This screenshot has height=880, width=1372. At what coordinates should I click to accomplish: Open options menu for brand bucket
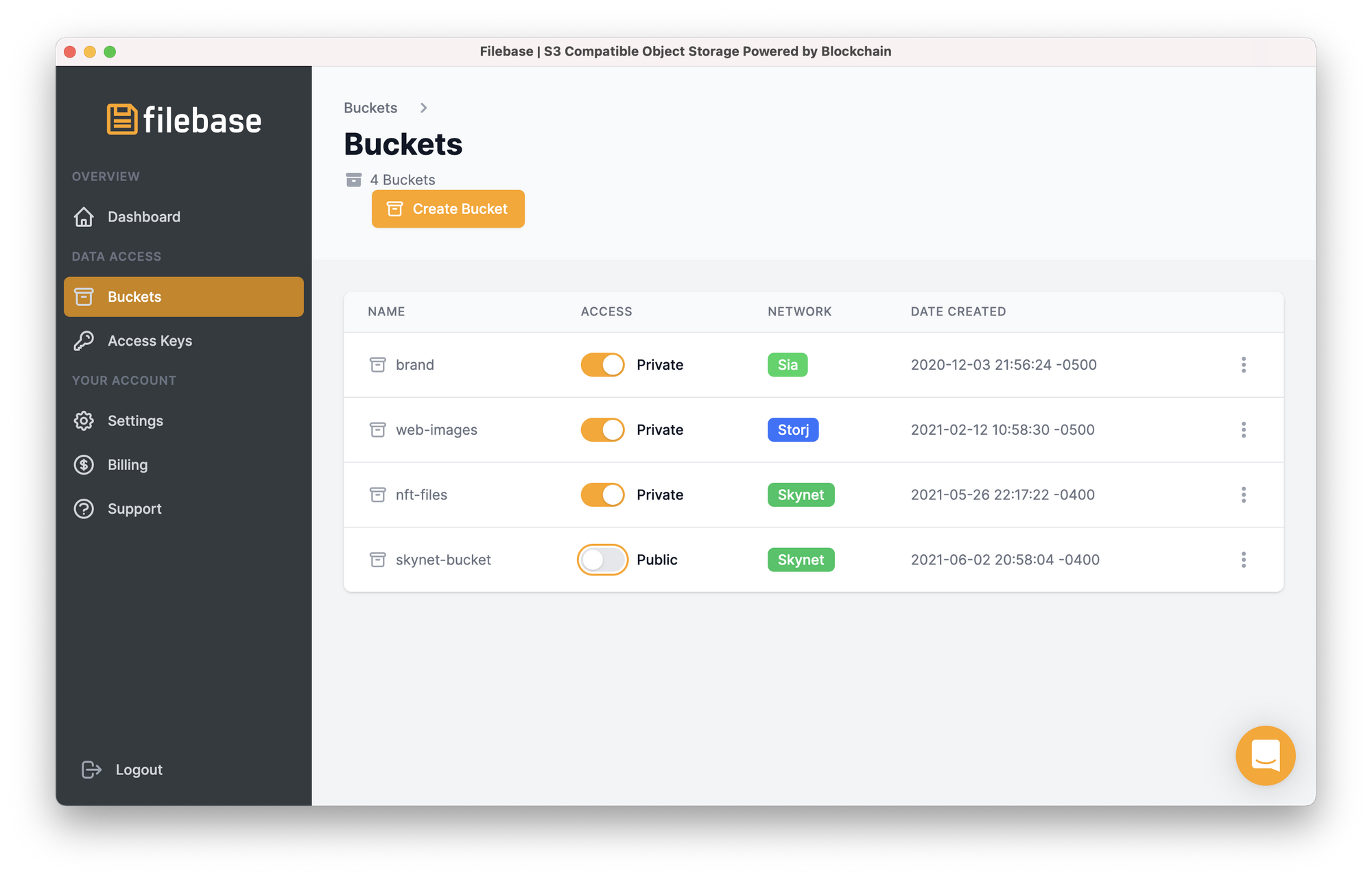[1243, 365]
